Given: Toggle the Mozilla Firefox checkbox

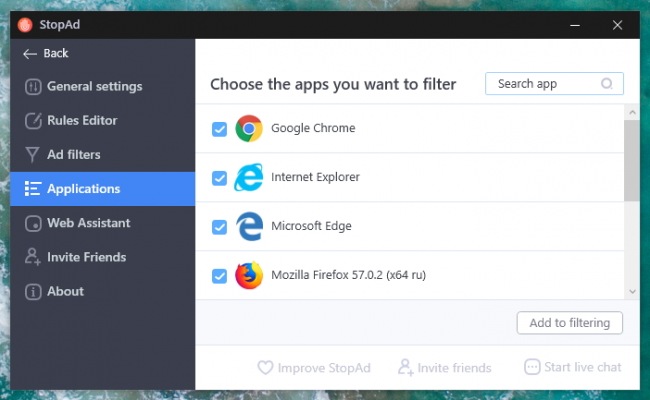Looking at the screenshot, I should click(x=219, y=276).
